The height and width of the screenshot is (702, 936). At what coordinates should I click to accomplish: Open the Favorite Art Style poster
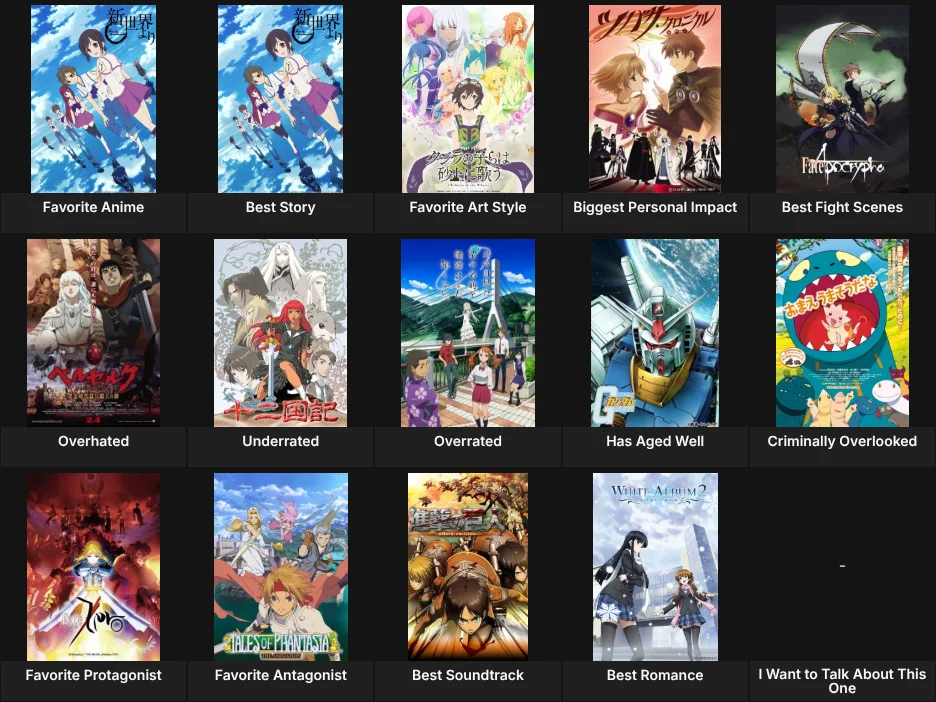click(x=468, y=99)
